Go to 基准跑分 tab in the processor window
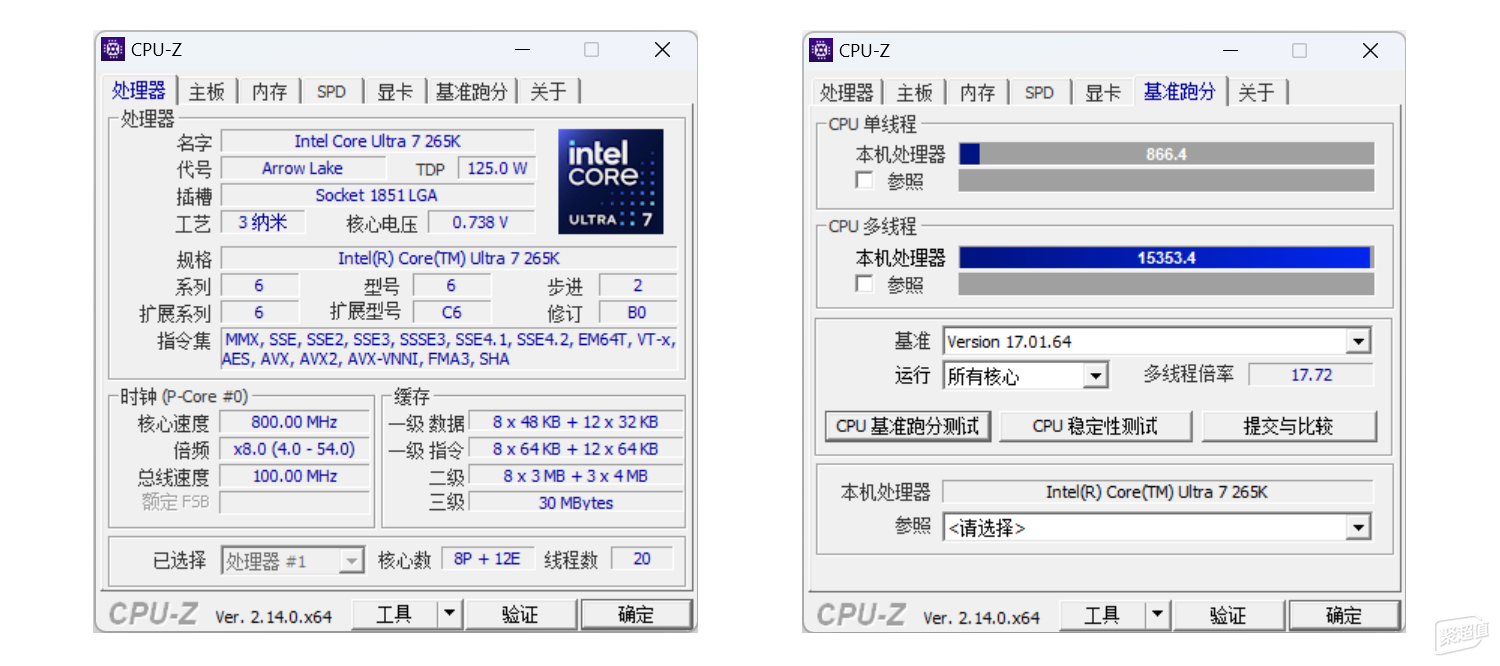 [x=471, y=92]
